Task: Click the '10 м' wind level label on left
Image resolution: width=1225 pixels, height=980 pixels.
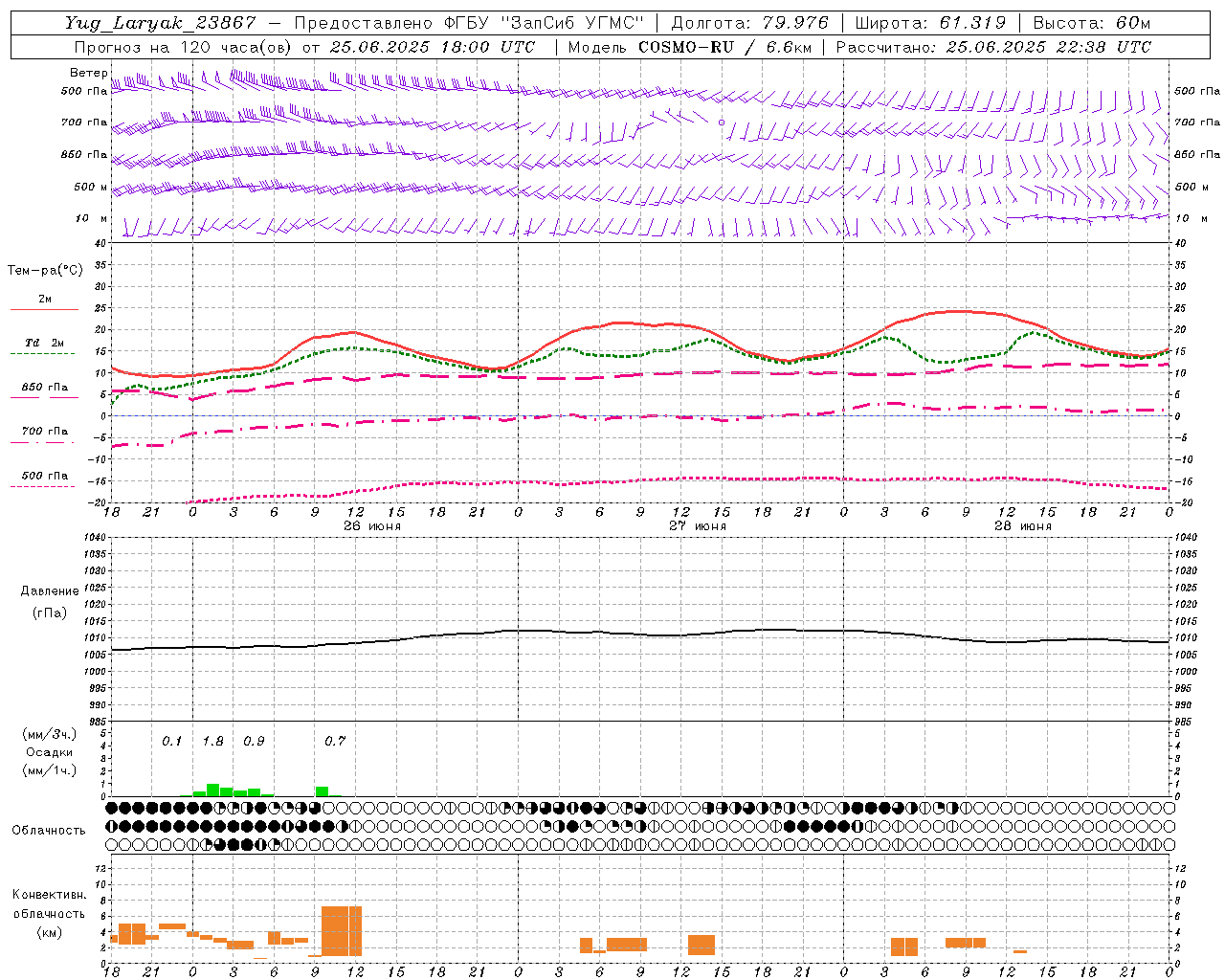Action: 92,219
